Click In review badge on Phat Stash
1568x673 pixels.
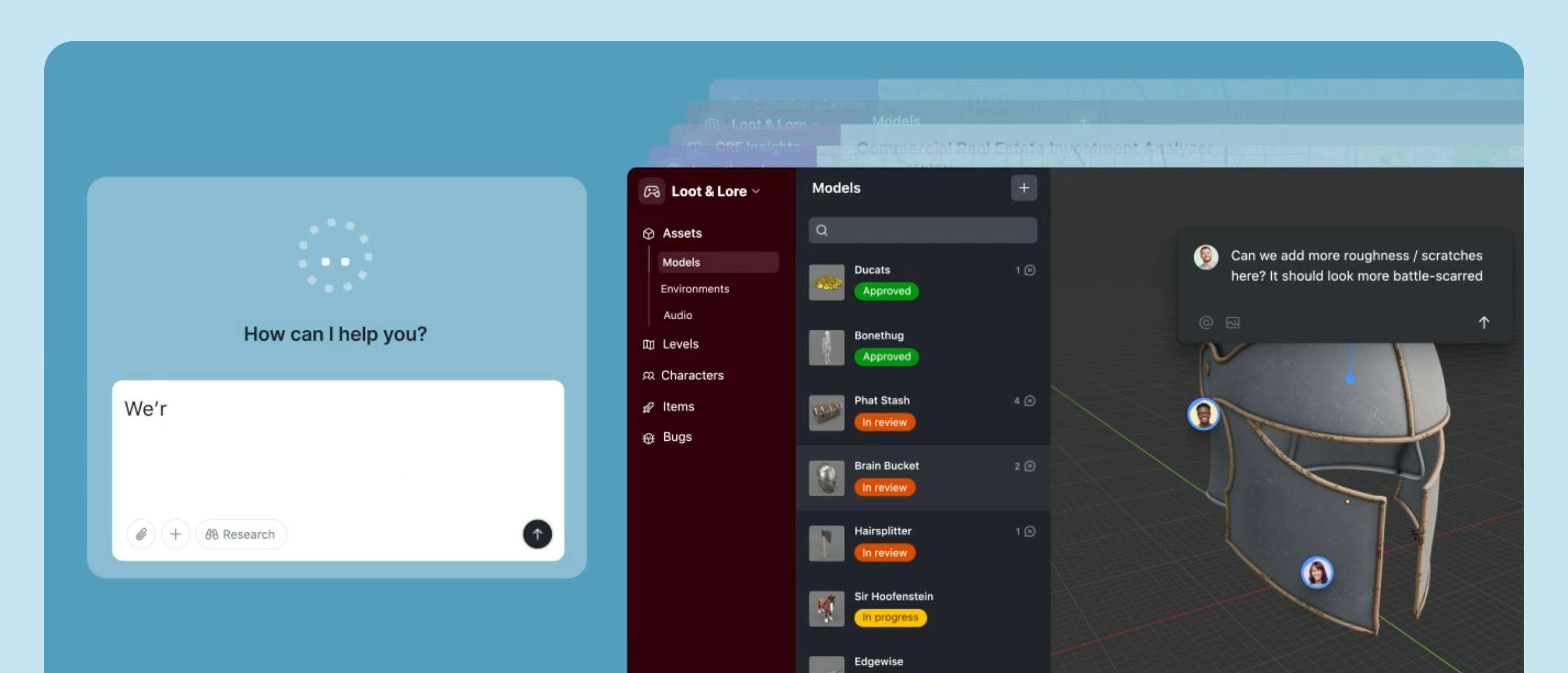[885, 422]
